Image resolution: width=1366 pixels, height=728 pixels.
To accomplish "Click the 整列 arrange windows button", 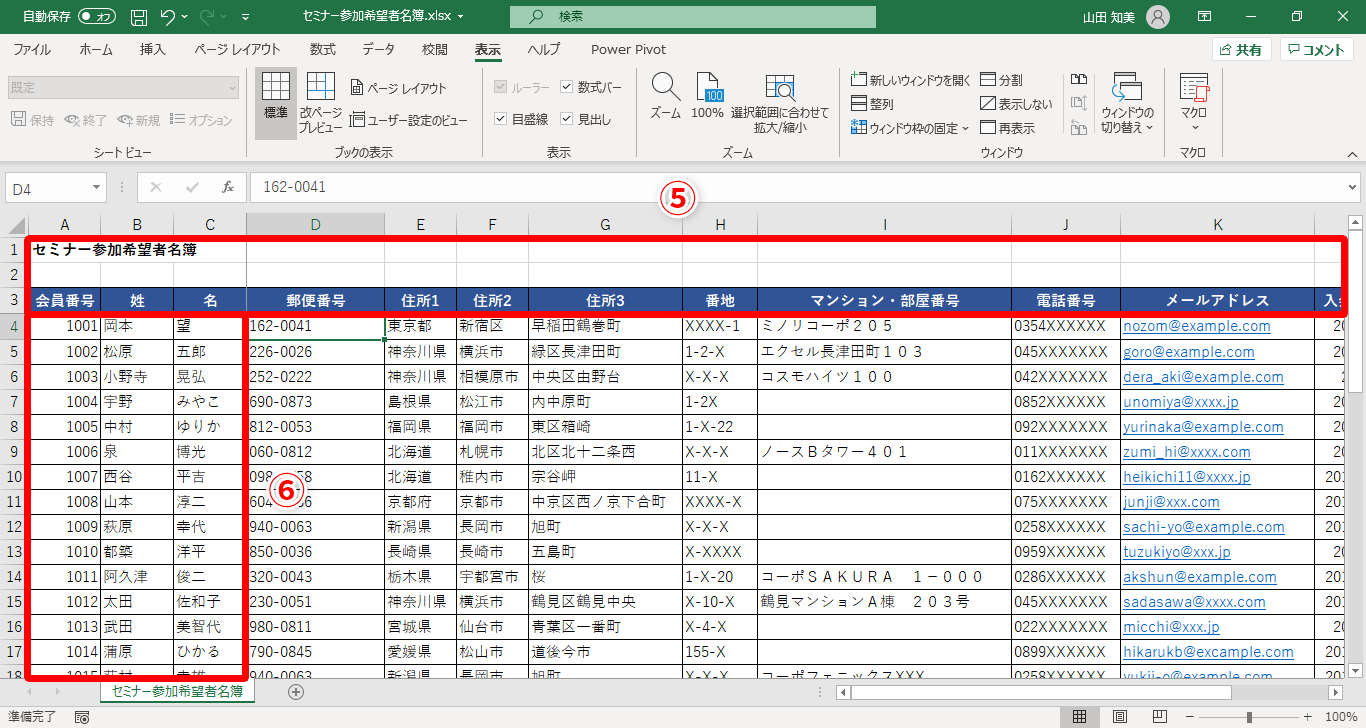I will (872, 104).
